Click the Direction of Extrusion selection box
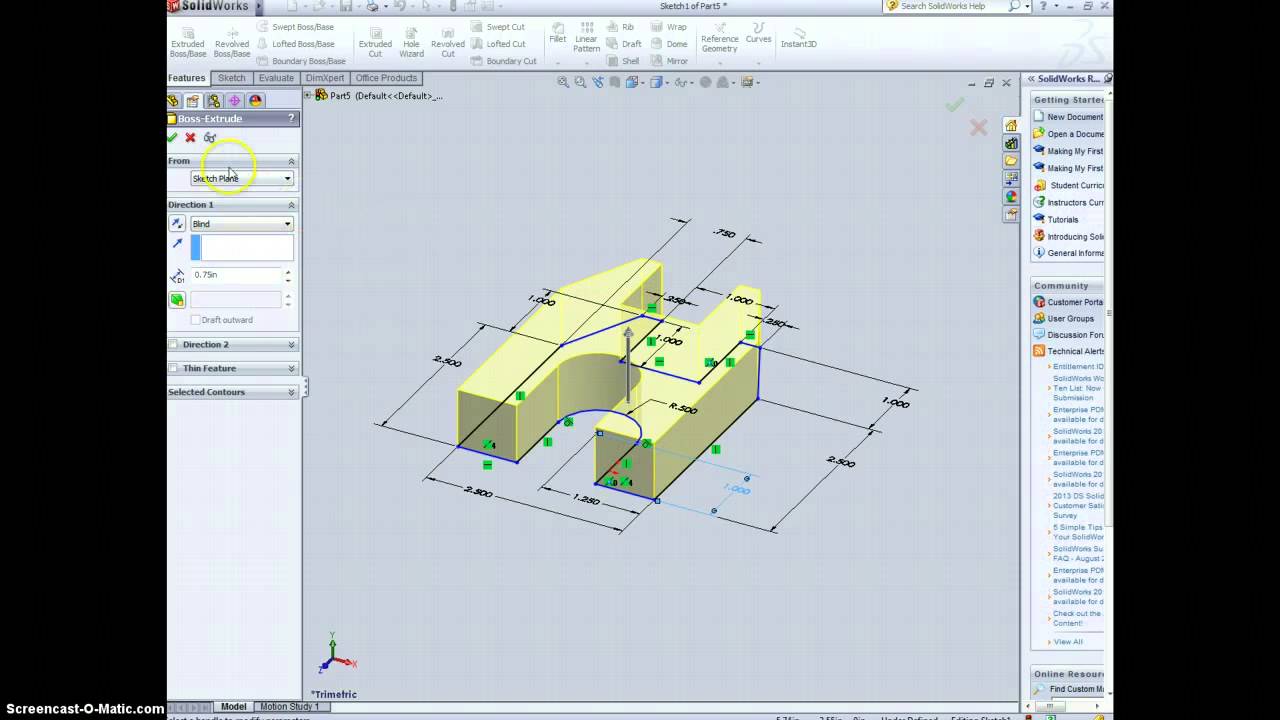Screen dimensions: 1280x720 (242, 247)
